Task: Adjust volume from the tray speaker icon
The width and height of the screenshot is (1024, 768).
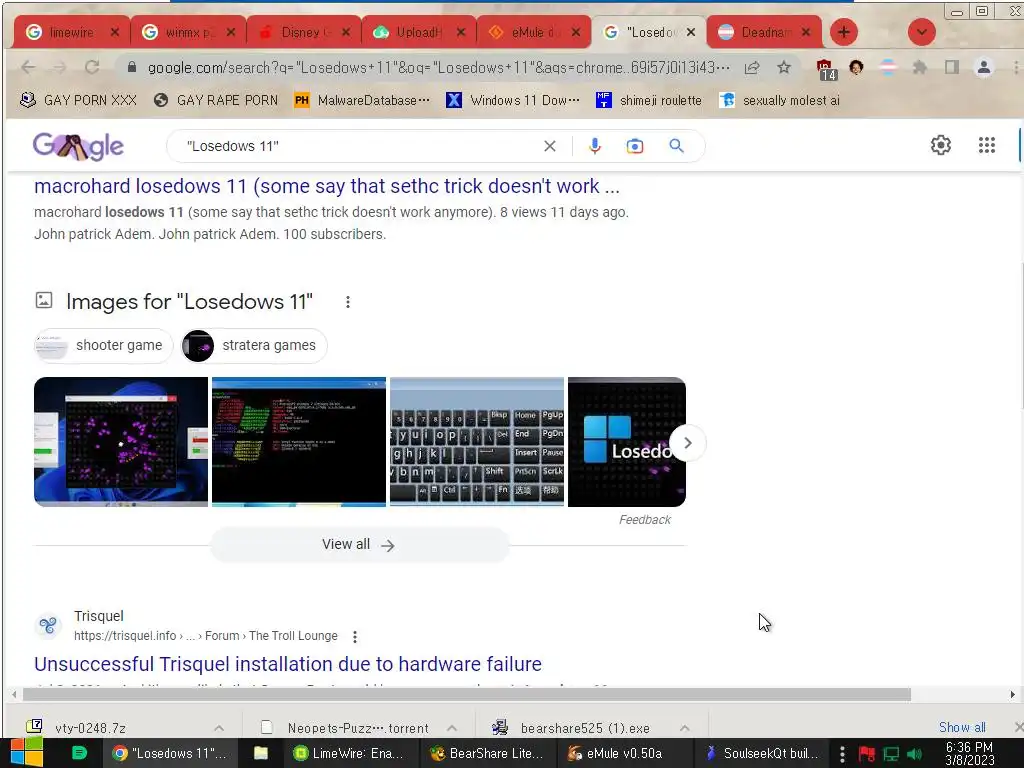Action: (x=914, y=754)
